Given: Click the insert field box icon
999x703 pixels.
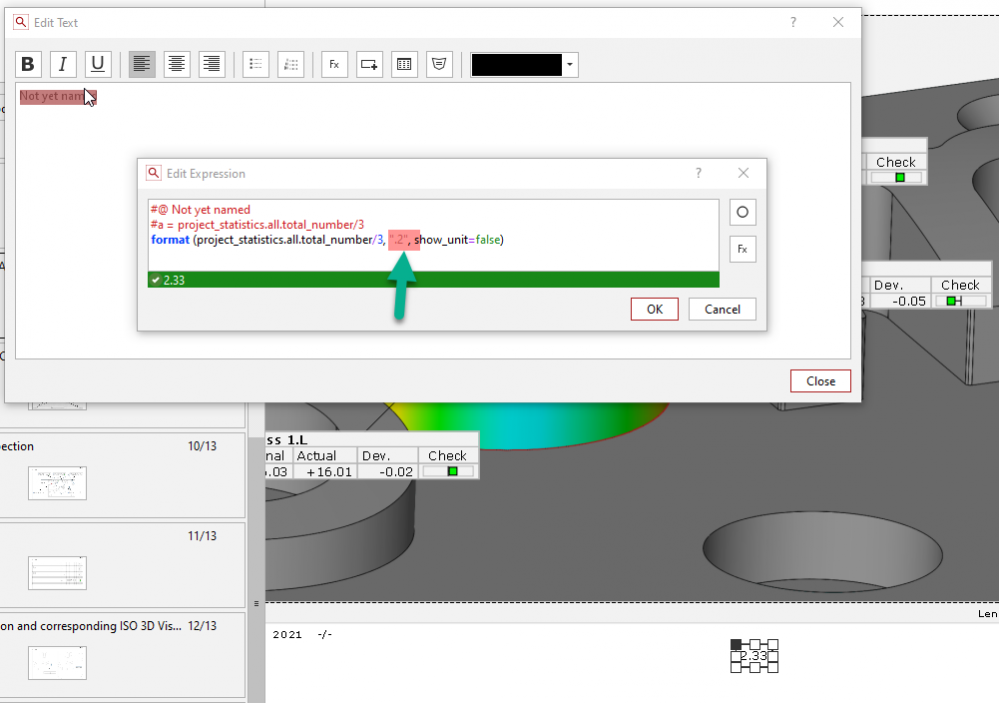Looking at the screenshot, I should point(369,65).
